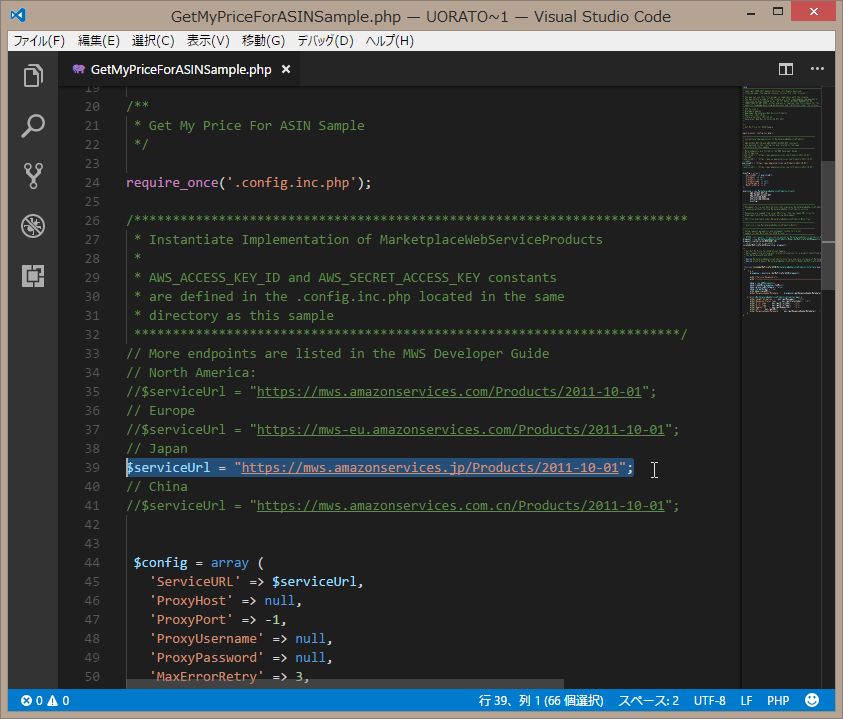Open the Source Control (Git) view
Screen dimensions: 843x719
33,176
